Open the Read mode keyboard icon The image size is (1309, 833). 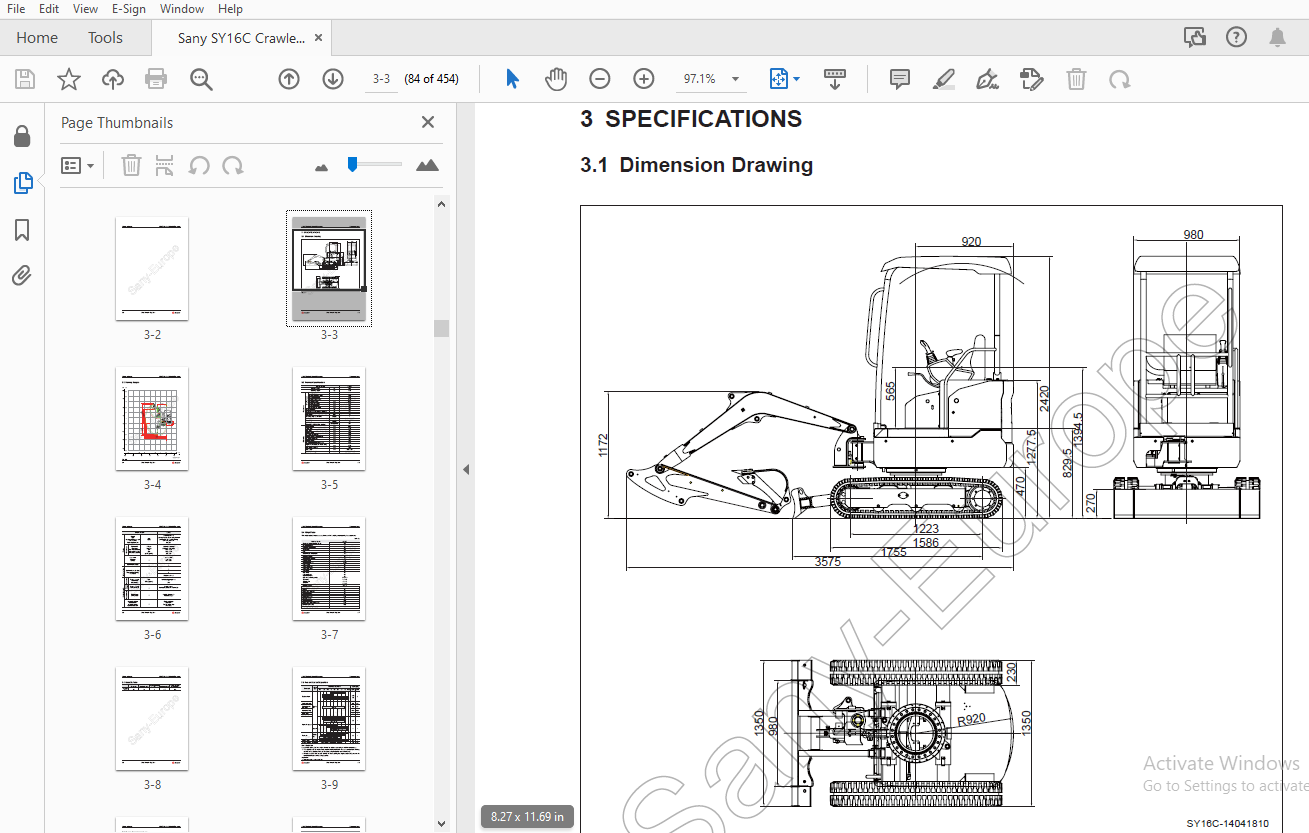pyautogui.click(x=835, y=79)
